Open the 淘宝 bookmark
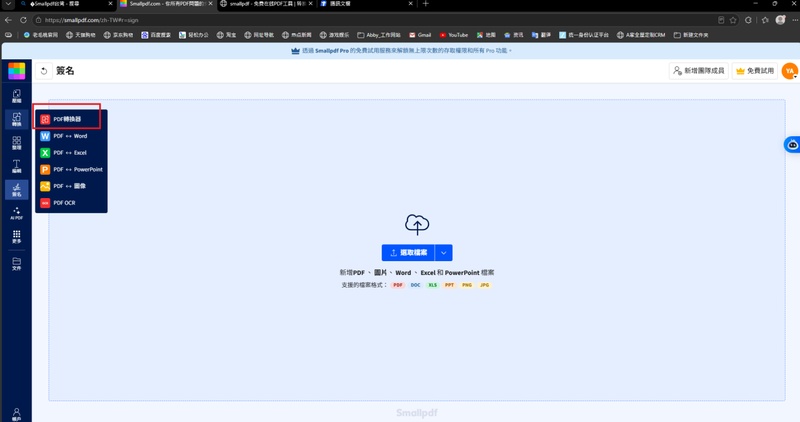 click(227, 35)
